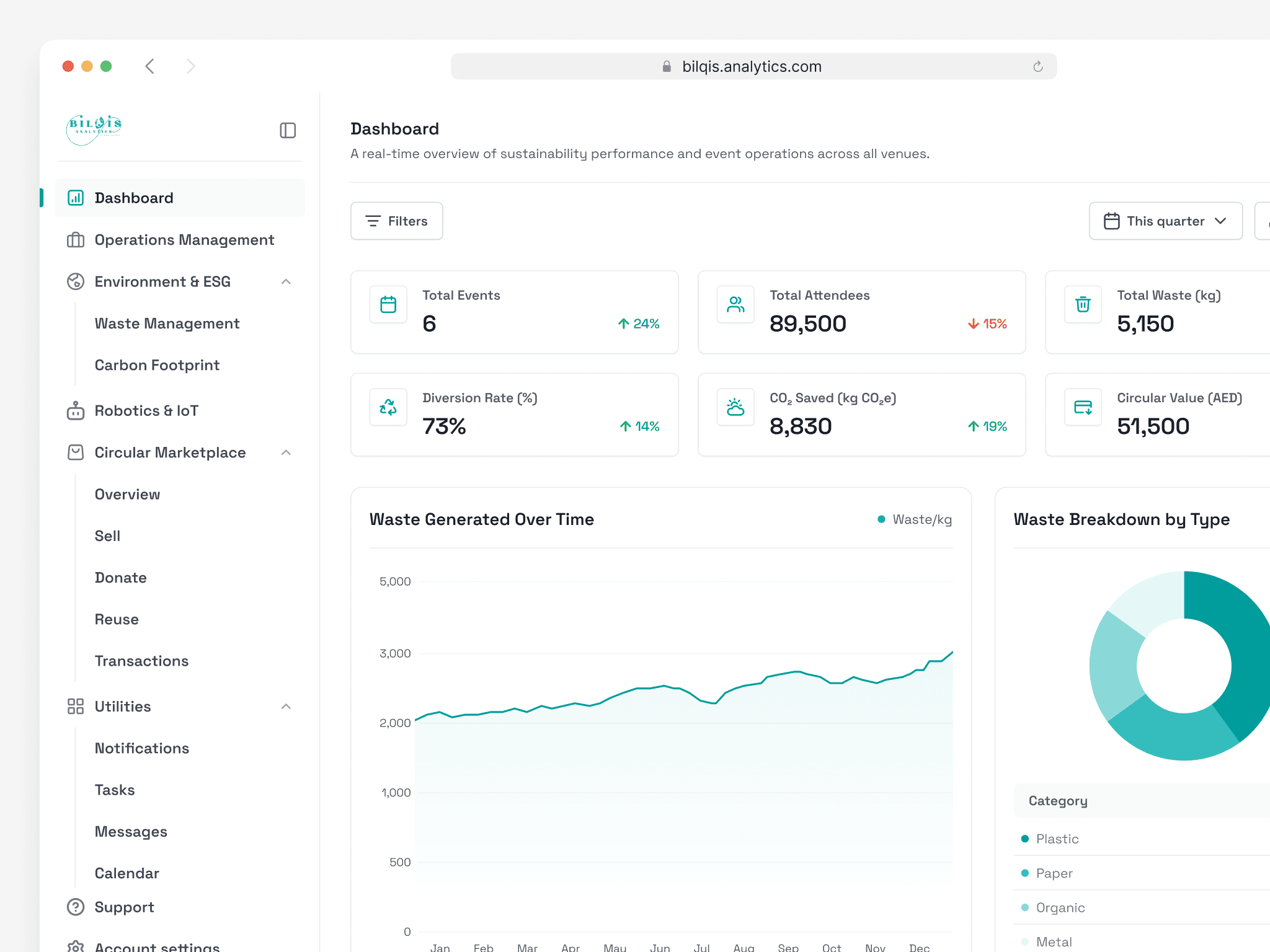The width and height of the screenshot is (1270, 952).
Task: Click the browser reload icon
Action: [x=1038, y=66]
